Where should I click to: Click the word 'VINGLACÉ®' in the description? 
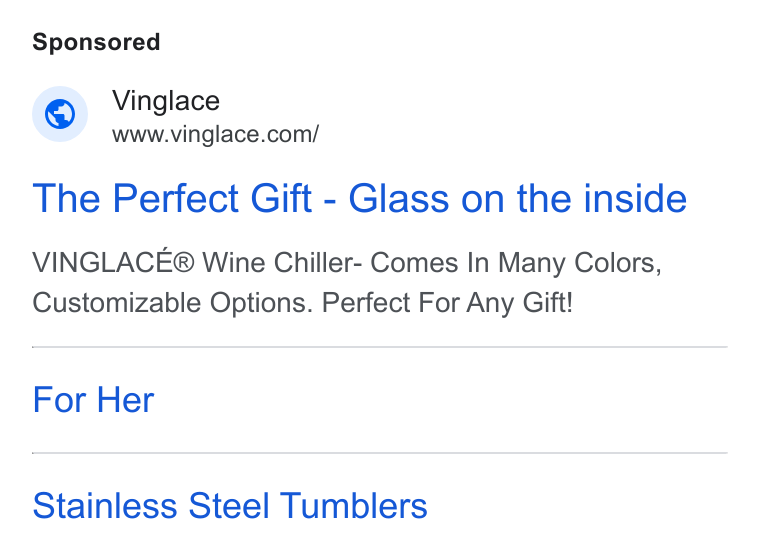113,262
